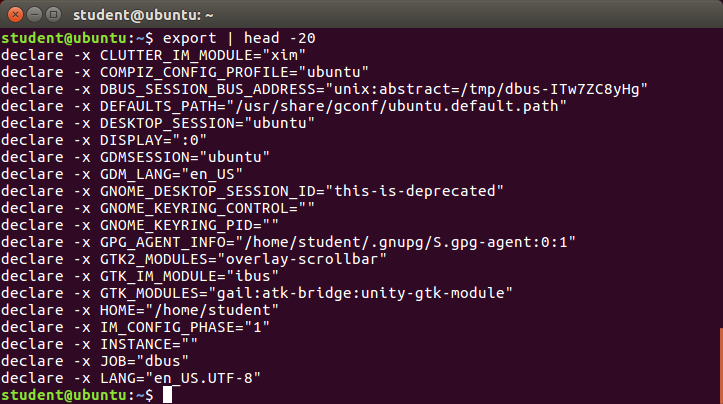This screenshot has width=723, height=404.
Task: Click the student@ubuntu window title text
Action: click(143, 15)
